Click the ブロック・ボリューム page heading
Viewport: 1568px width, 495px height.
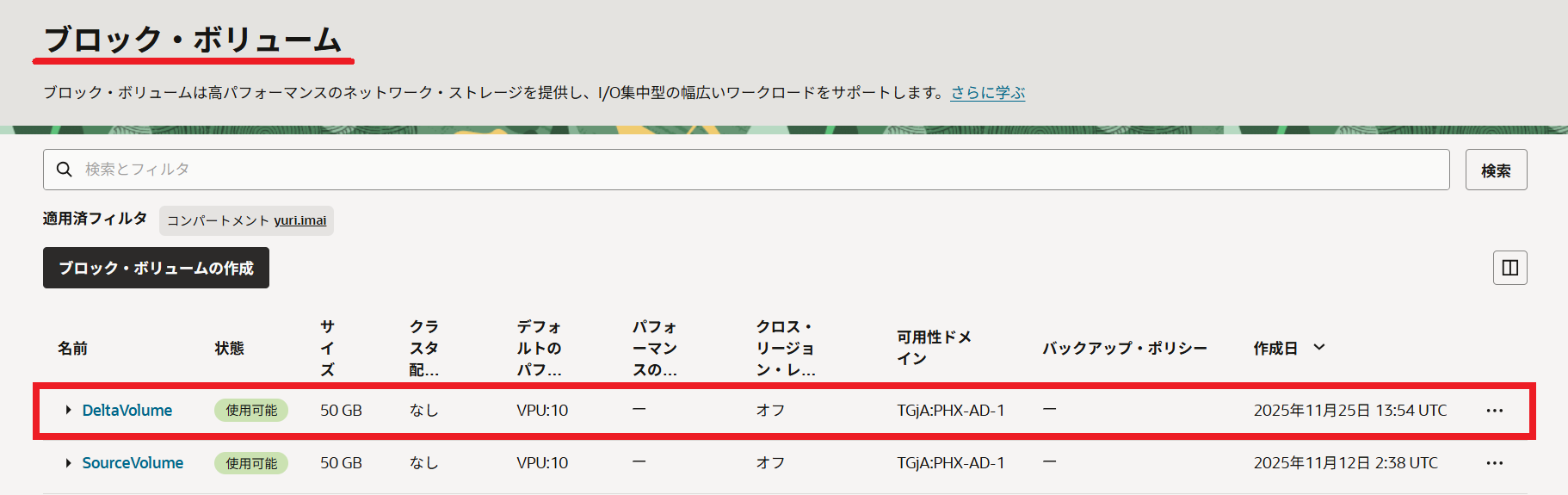tap(193, 40)
